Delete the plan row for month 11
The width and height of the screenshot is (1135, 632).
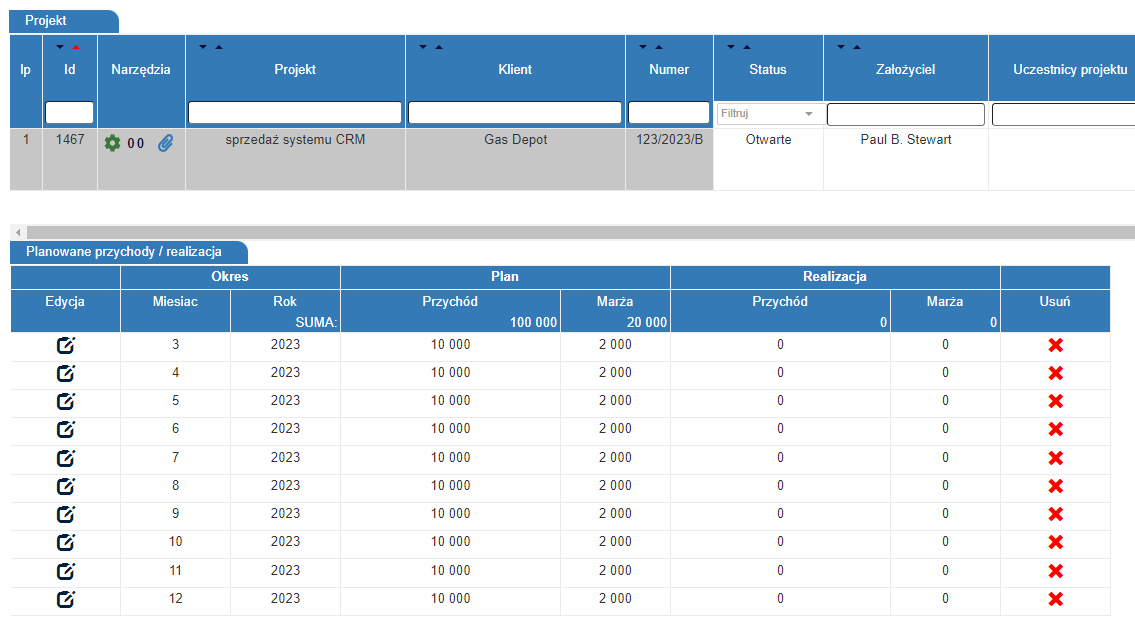coord(1055,571)
